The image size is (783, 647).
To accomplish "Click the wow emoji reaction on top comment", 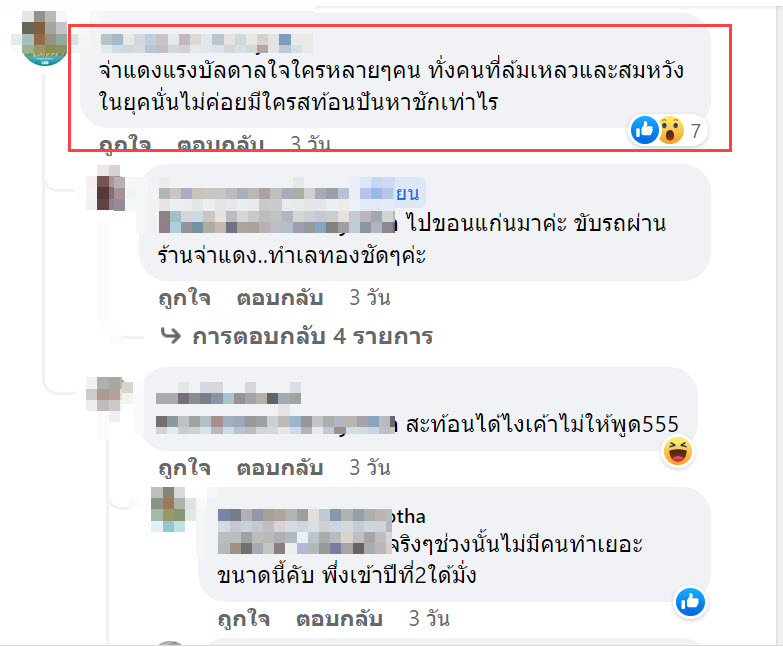I will [x=671, y=130].
